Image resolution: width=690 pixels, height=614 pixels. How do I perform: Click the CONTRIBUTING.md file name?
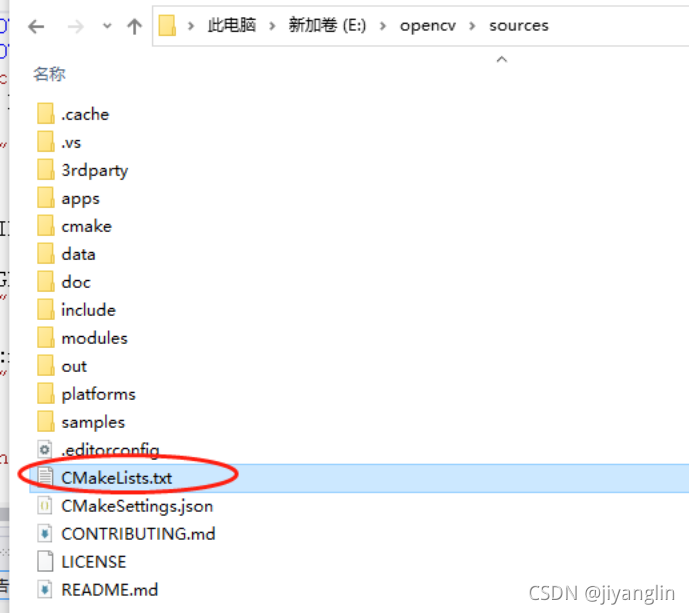point(139,534)
